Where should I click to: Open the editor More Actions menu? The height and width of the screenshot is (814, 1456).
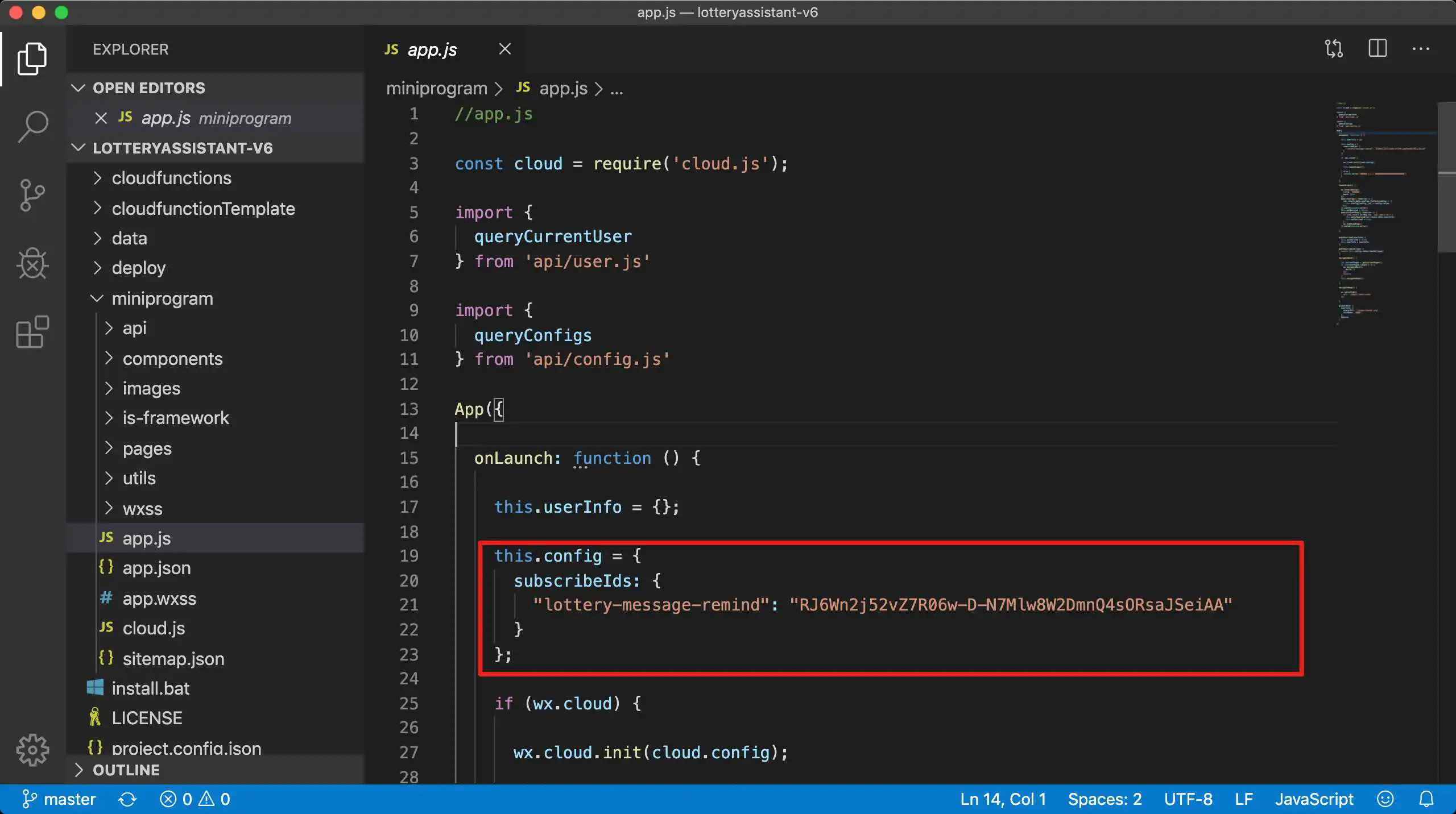[1421, 49]
